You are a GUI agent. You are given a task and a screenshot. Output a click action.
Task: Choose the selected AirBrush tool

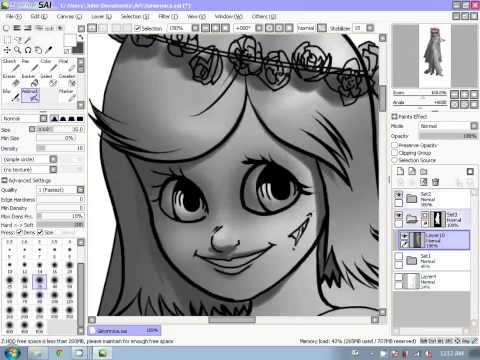coord(30,95)
